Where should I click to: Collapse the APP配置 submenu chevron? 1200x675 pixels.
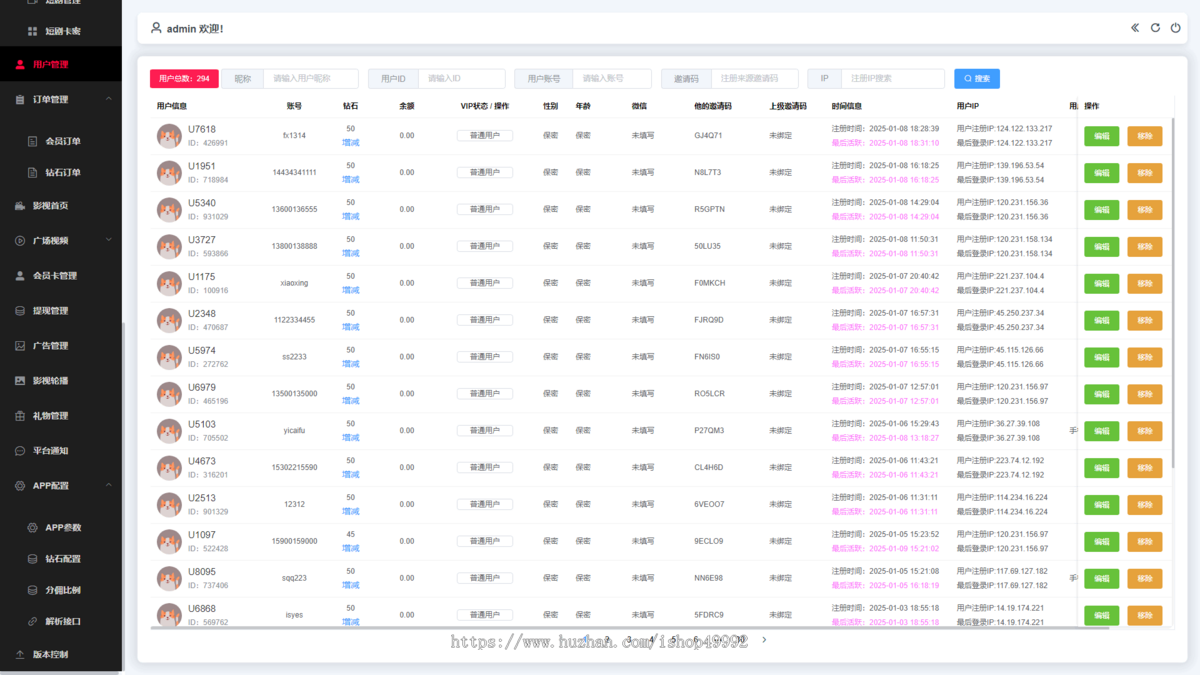point(109,485)
